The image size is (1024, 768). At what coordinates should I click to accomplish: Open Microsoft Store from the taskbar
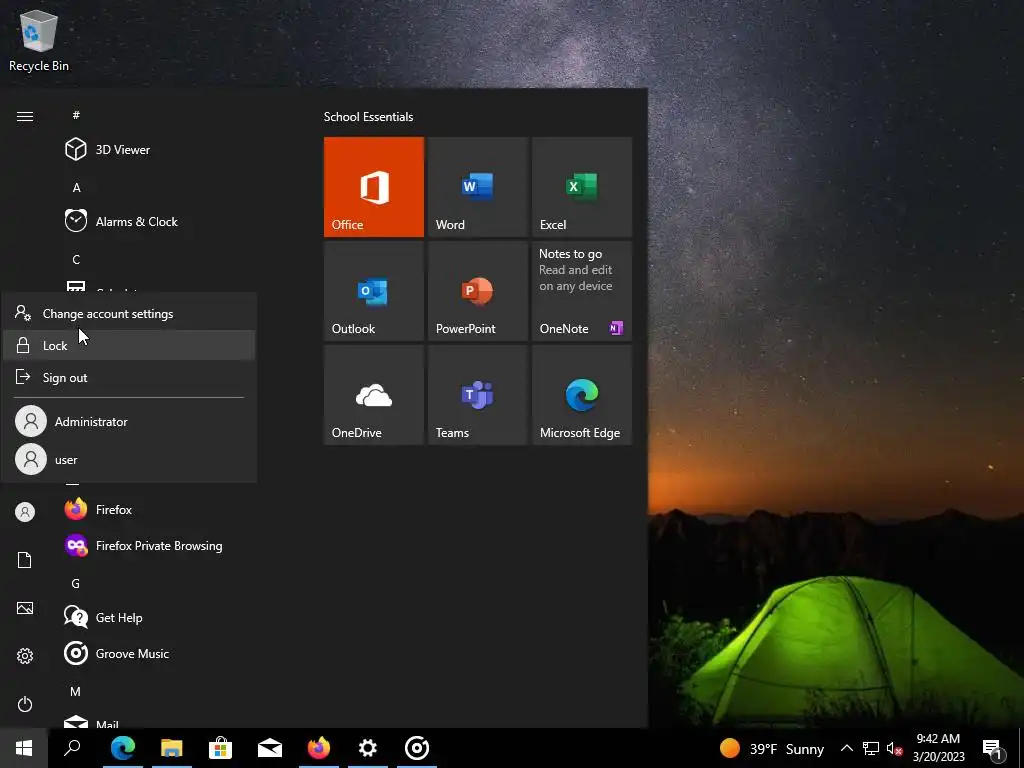[x=220, y=748]
